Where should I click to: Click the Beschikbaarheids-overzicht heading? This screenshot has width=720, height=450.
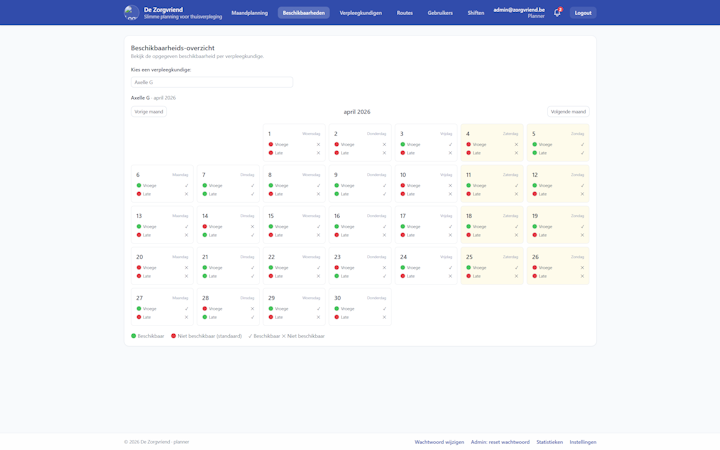tap(173, 48)
